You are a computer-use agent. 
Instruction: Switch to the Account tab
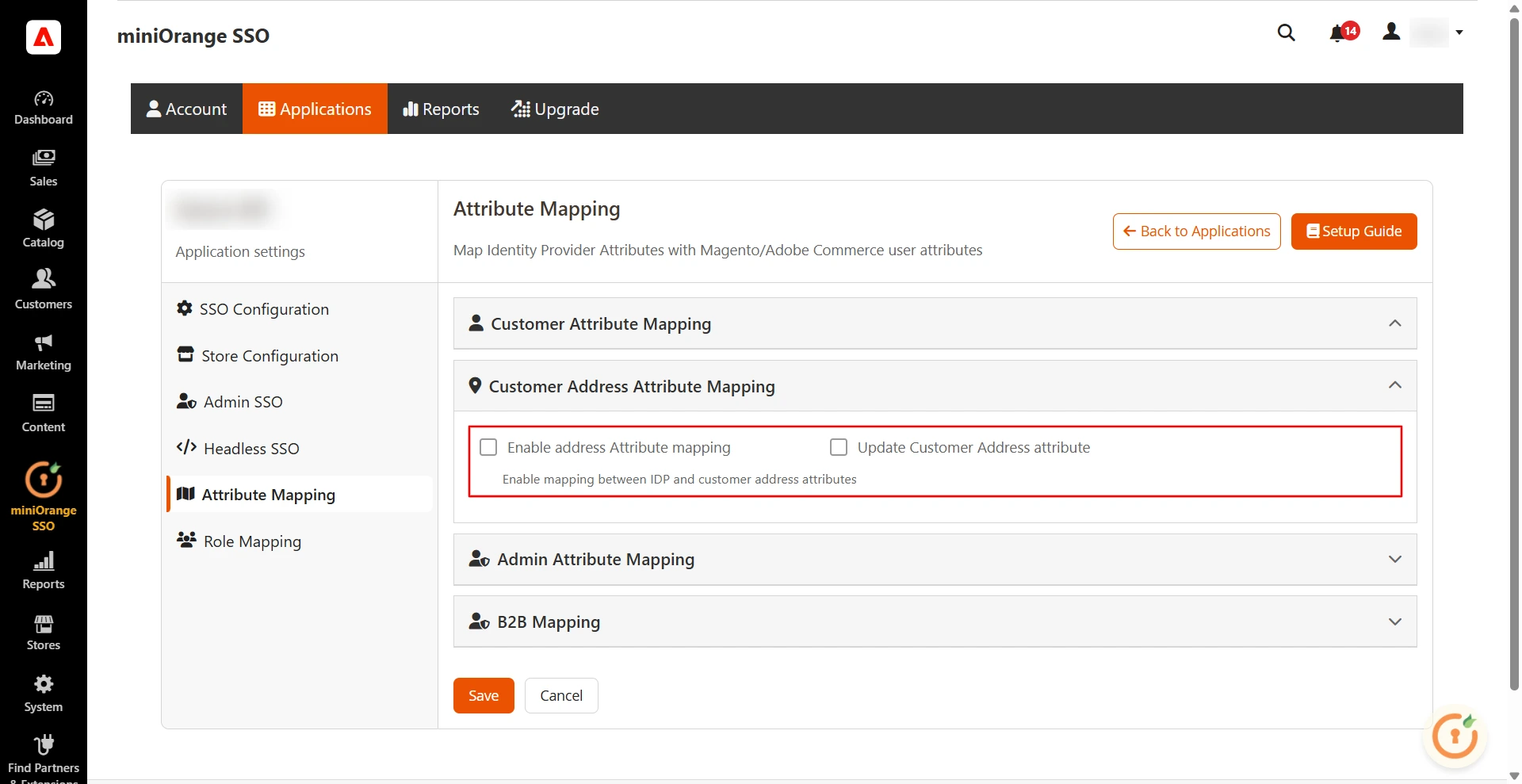187,109
